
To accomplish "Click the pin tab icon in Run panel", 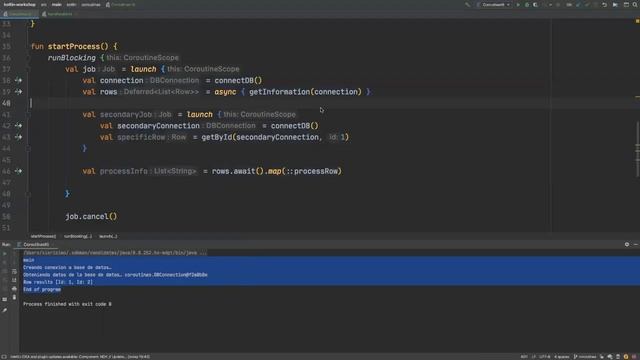I will (x=5, y=311).
